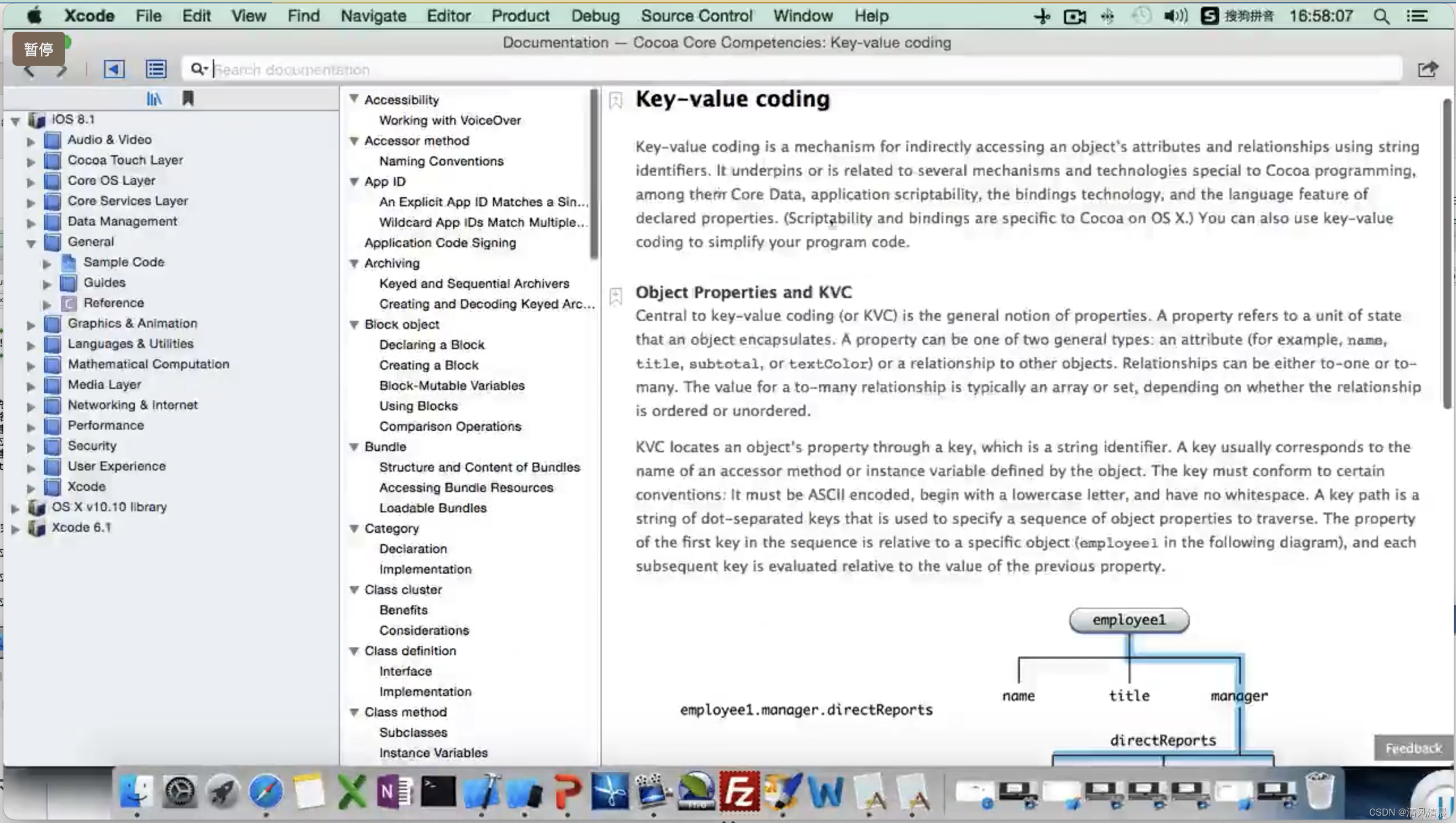Toggle Xcode 6.1 library visibility
Viewport: 1456px width, 823px height.
(x=15, y=527)
